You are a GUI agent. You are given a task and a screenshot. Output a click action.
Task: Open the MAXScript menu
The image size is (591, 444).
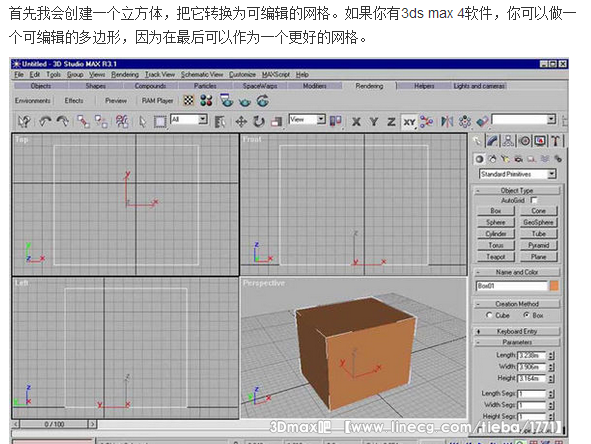tap(276, 74)
